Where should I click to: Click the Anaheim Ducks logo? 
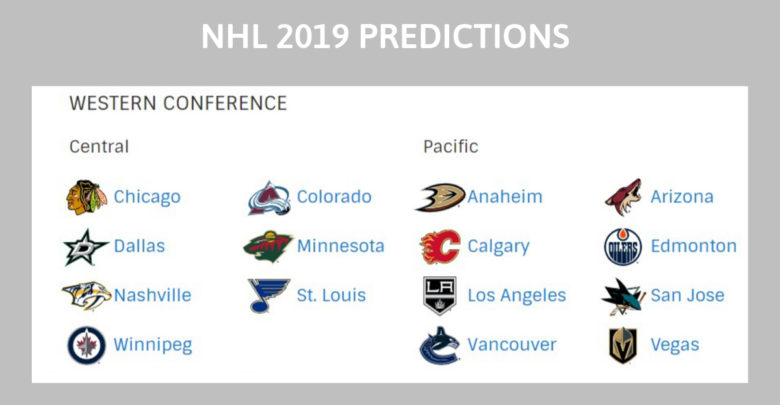440,198
